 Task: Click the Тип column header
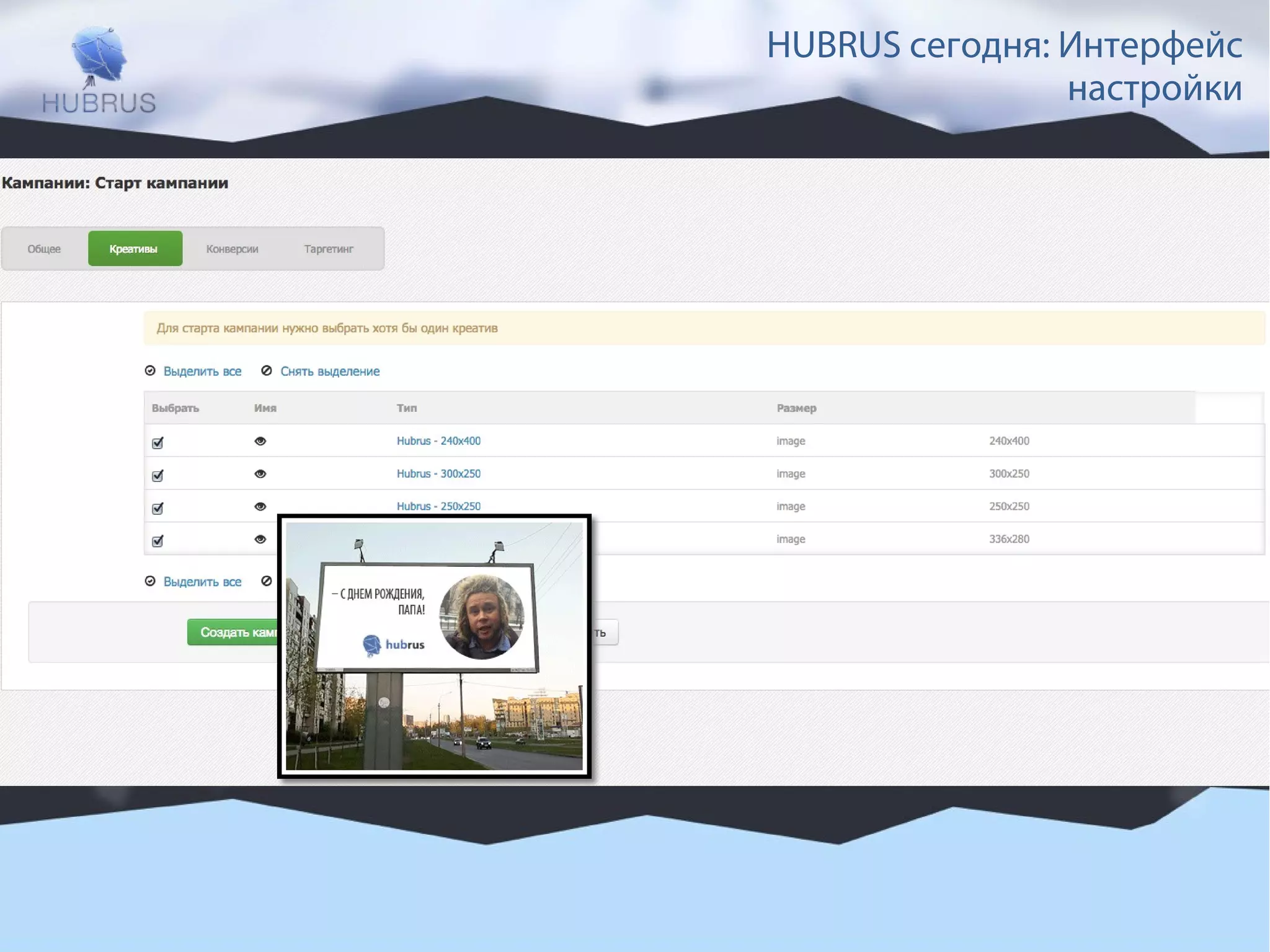pyautogui.click(x=407, y=408)
